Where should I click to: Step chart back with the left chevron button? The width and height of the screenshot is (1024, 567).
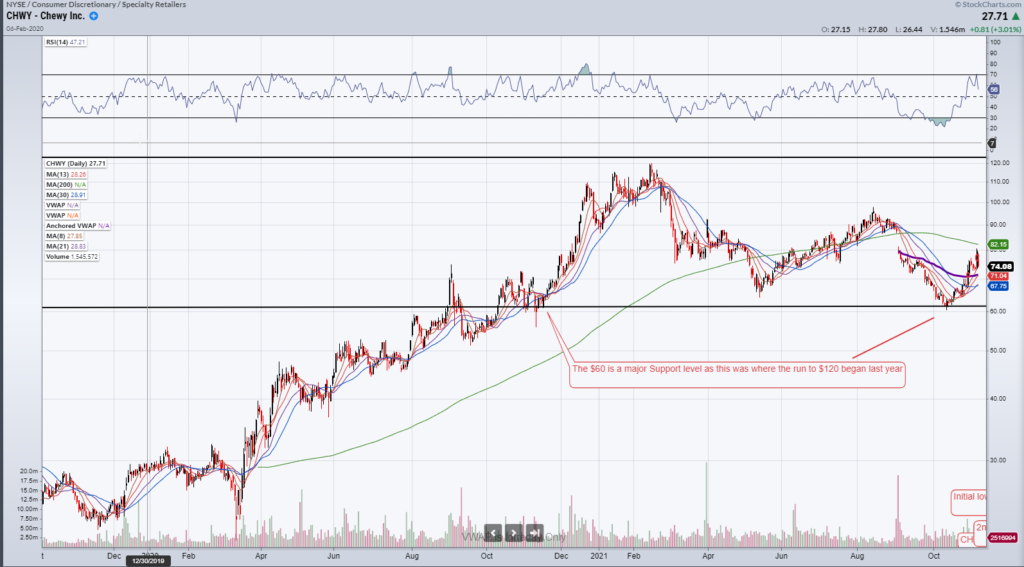coord(493,533)
